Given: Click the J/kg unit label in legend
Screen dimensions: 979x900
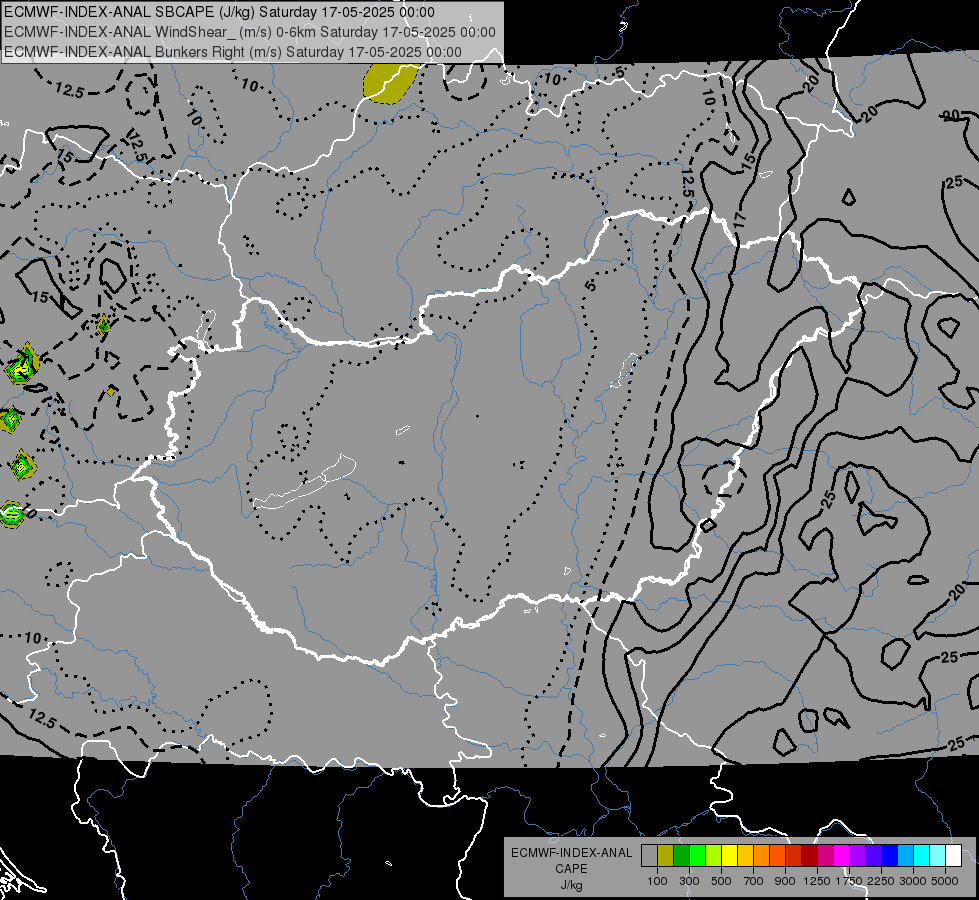Looking at the screenshot, I should tap(571, 885).
